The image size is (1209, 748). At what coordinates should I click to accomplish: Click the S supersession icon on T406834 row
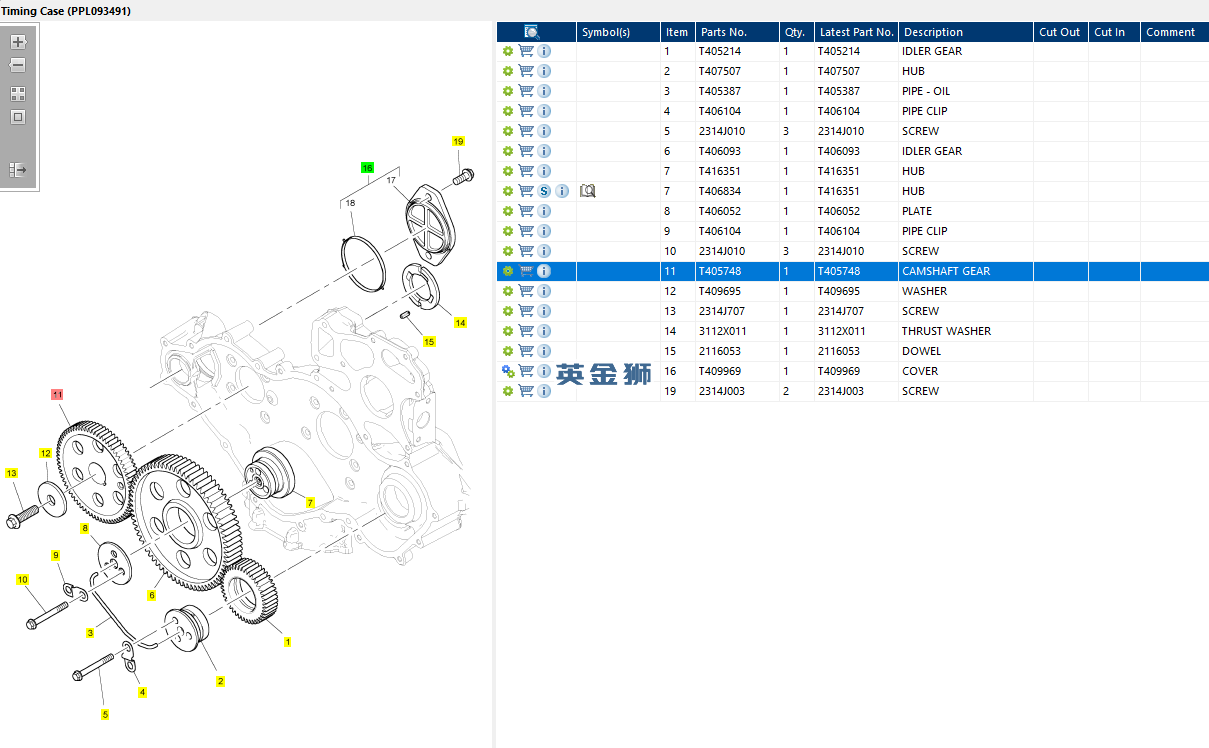[545, 191]
